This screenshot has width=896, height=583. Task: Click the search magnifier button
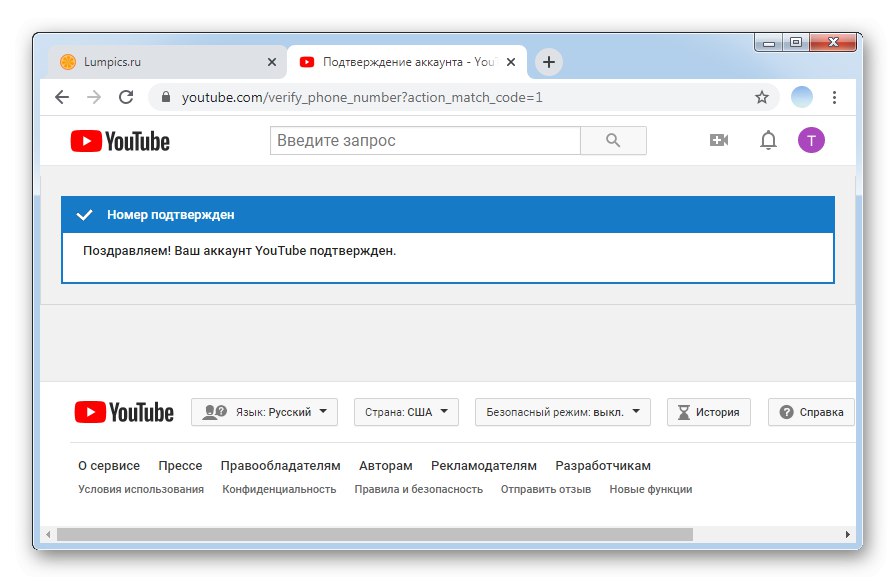pos(613,141)
